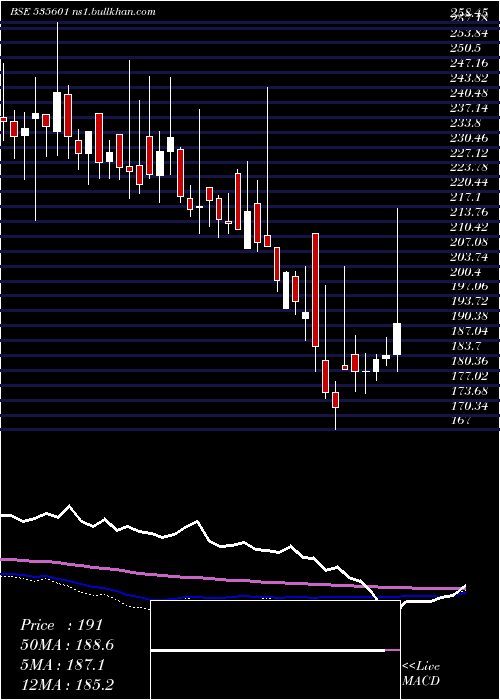Click the 187.04 price axis label

(x=468, y=330)
